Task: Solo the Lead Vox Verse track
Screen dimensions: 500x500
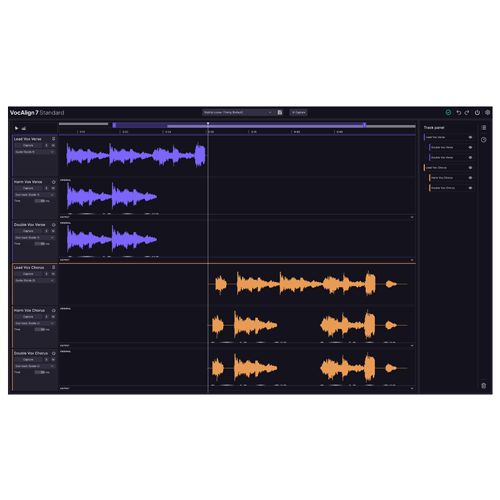Action: pos(46,145)
